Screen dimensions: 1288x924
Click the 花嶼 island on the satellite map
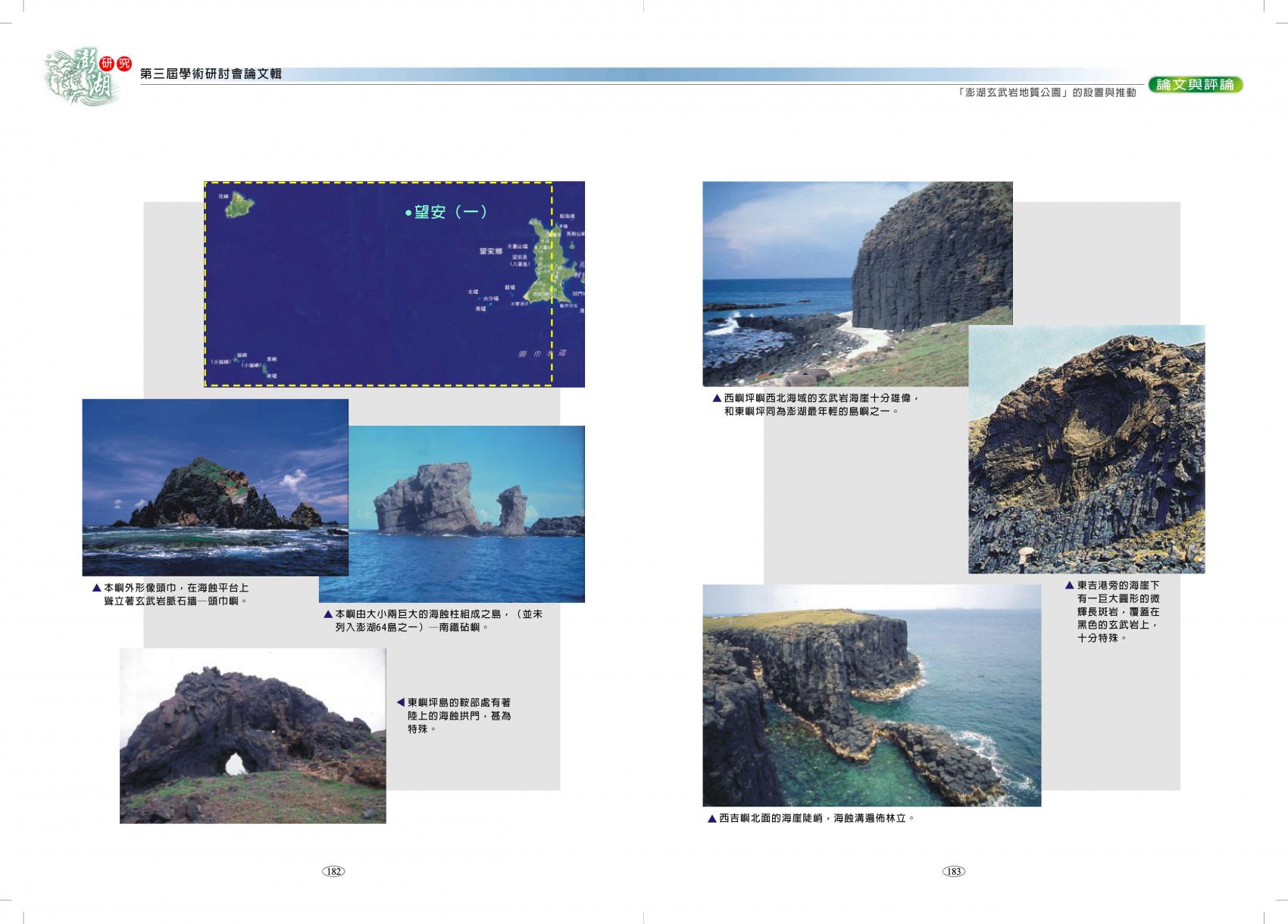coord(239,204)
